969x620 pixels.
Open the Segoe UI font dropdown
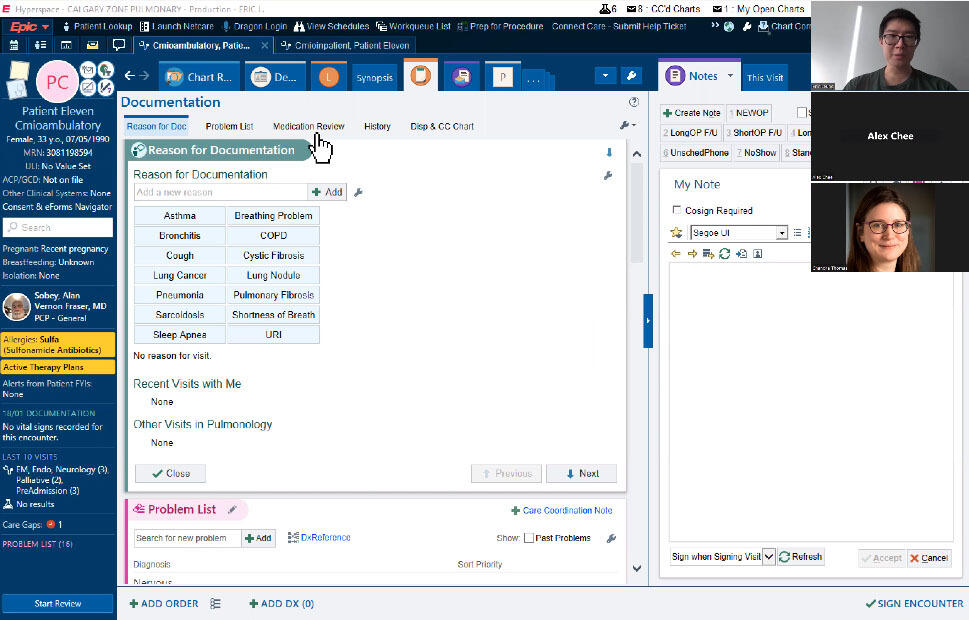(x=781, y=233)
